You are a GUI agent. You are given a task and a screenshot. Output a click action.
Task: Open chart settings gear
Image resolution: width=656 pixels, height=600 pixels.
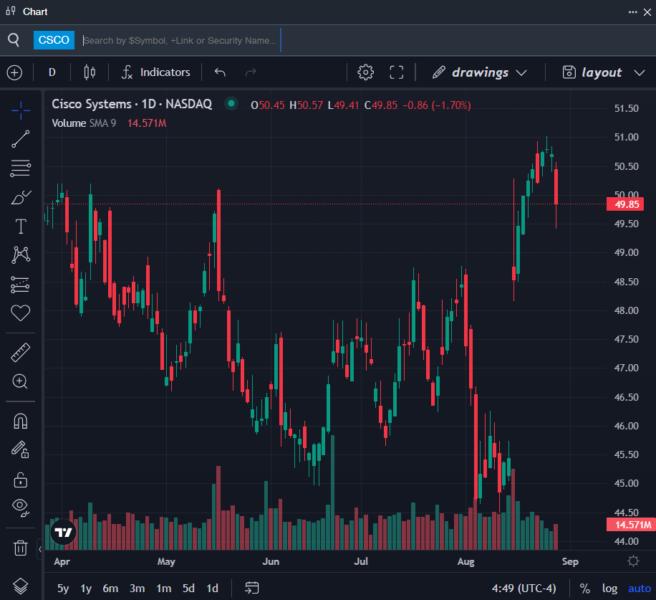(x=365, y=72)
